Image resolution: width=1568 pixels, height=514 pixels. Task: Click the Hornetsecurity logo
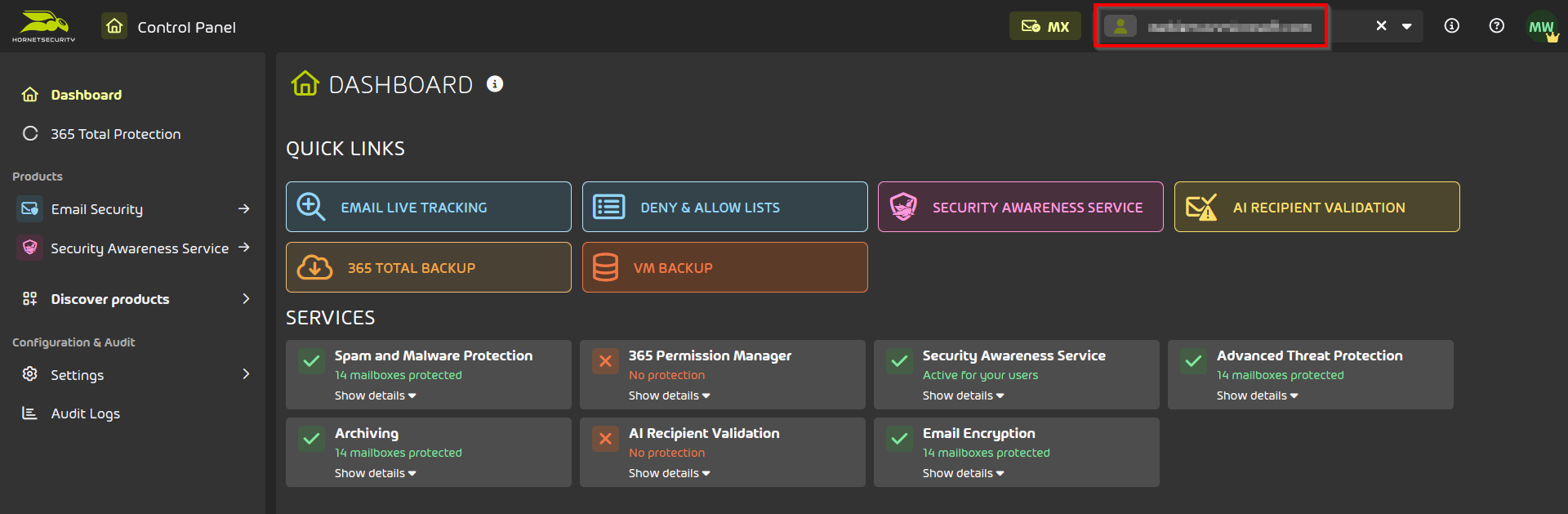tap(44, 26)
